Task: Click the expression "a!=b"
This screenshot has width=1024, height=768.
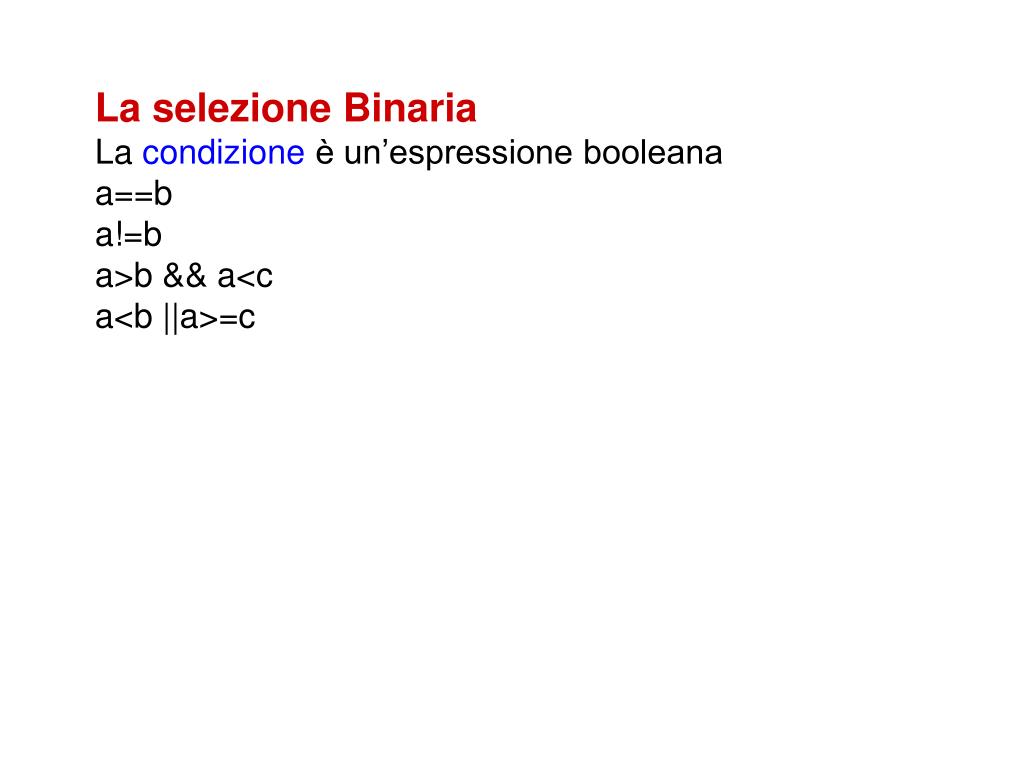Action: (x=129, y=235)
